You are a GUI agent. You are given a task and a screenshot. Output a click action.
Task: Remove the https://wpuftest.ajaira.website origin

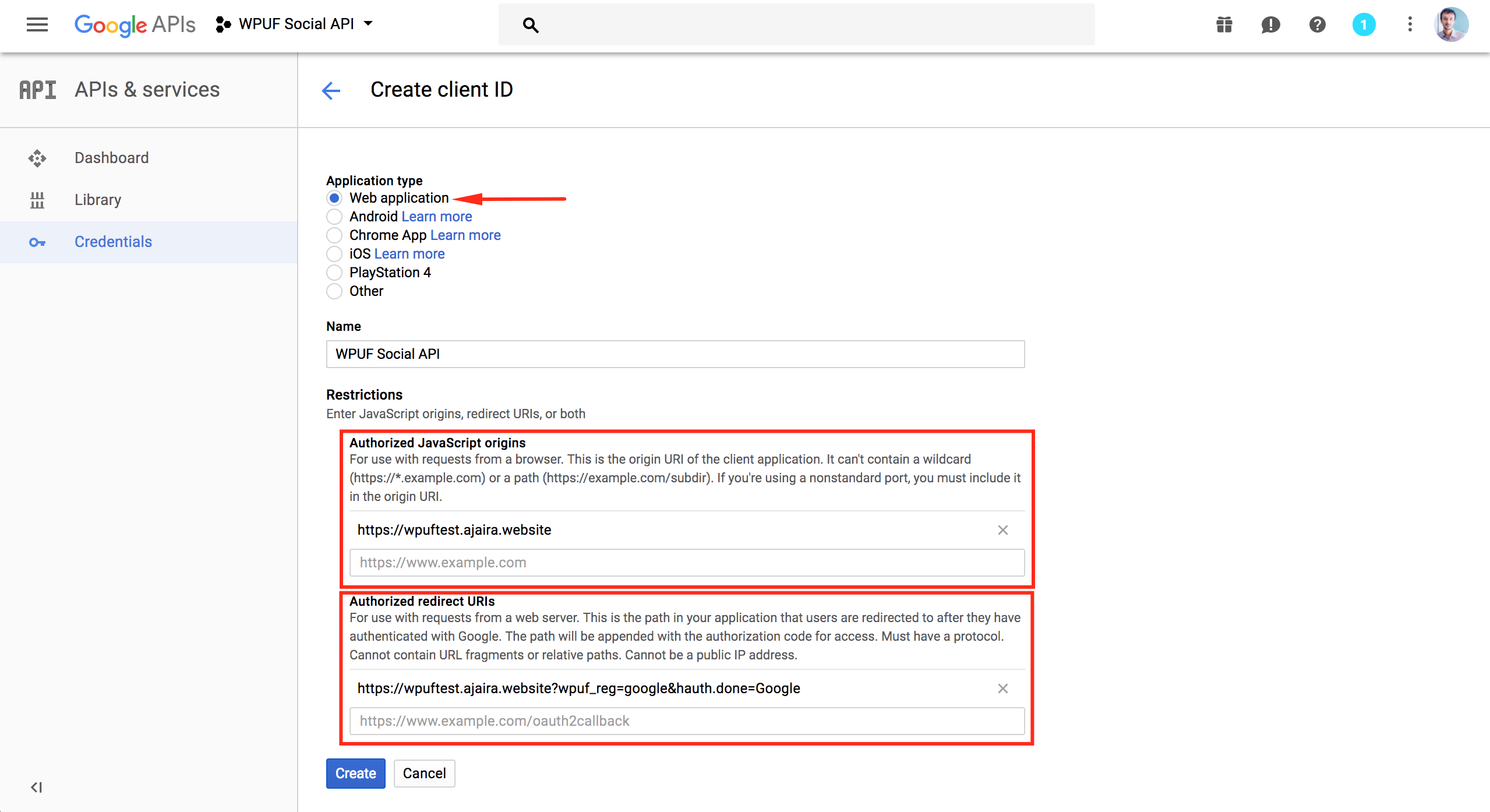(x=1002, y=530)
